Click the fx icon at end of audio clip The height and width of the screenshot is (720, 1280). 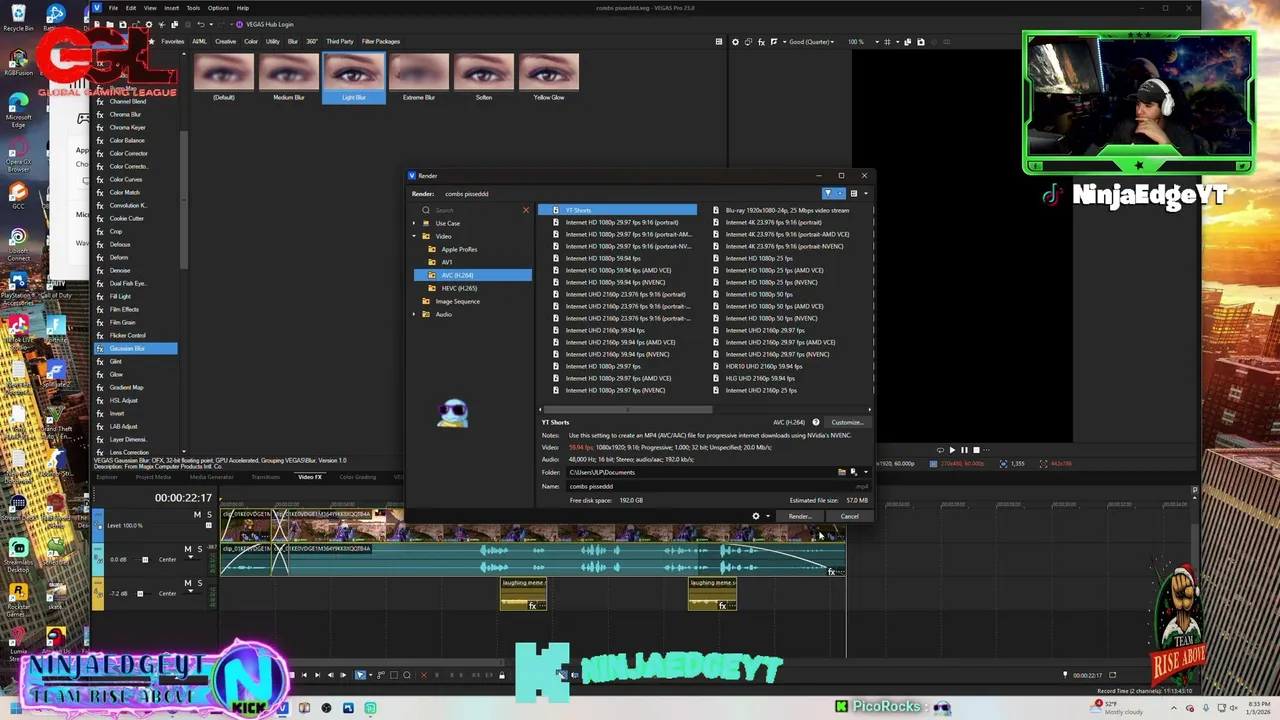click(831, 572)
